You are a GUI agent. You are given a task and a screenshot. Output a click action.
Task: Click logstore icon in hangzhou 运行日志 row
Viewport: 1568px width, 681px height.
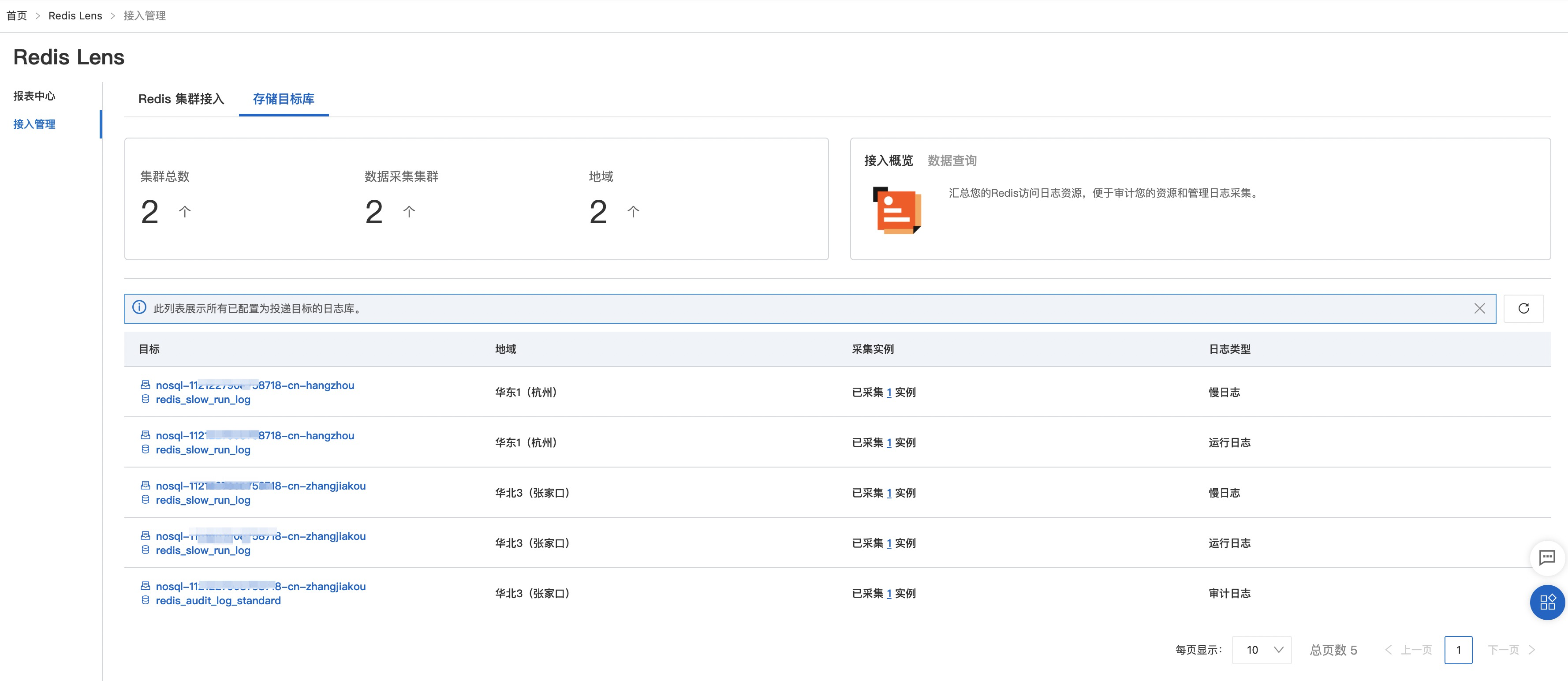[146, 449]
